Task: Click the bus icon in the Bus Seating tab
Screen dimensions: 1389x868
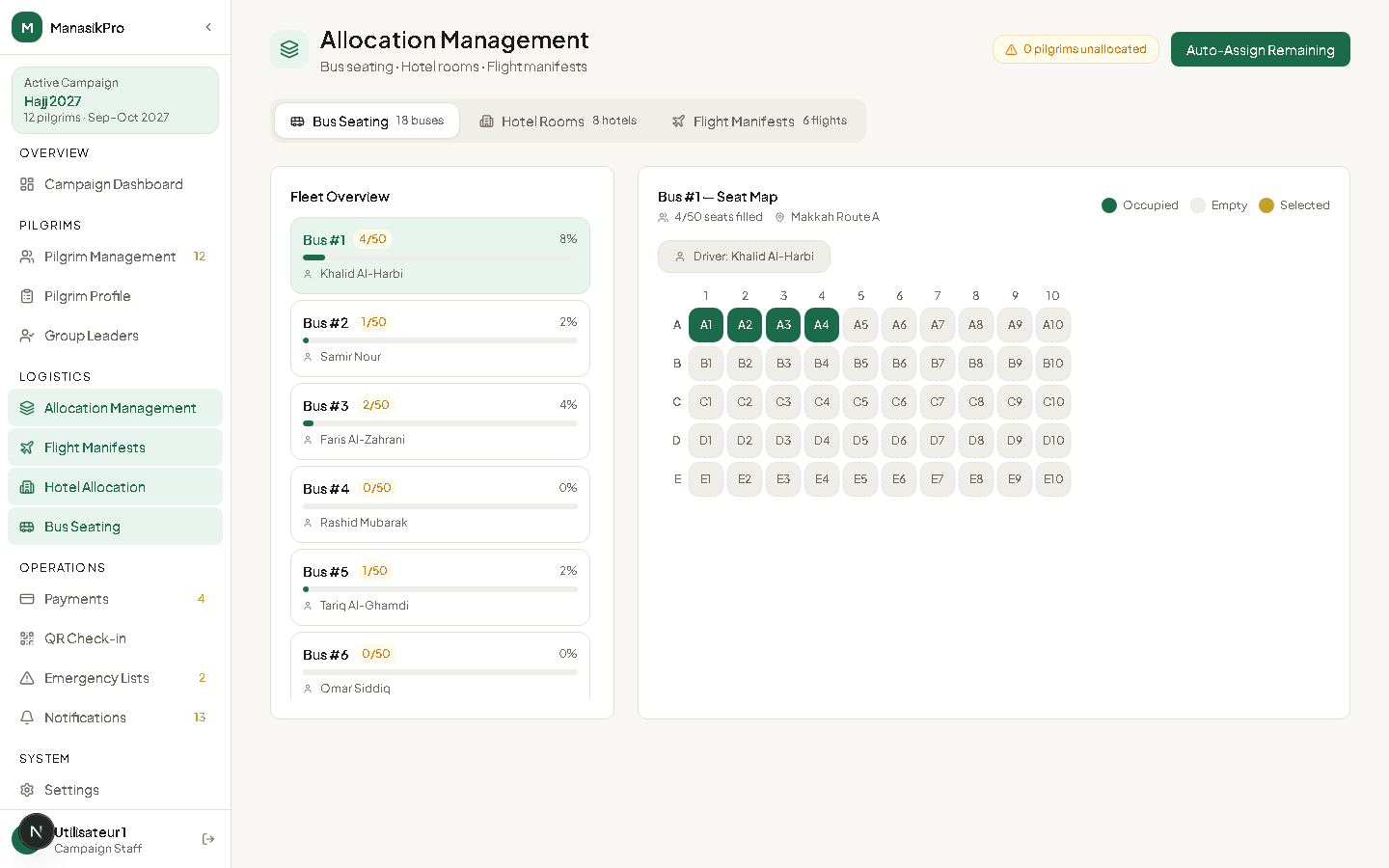Action: tap(297, 122)
